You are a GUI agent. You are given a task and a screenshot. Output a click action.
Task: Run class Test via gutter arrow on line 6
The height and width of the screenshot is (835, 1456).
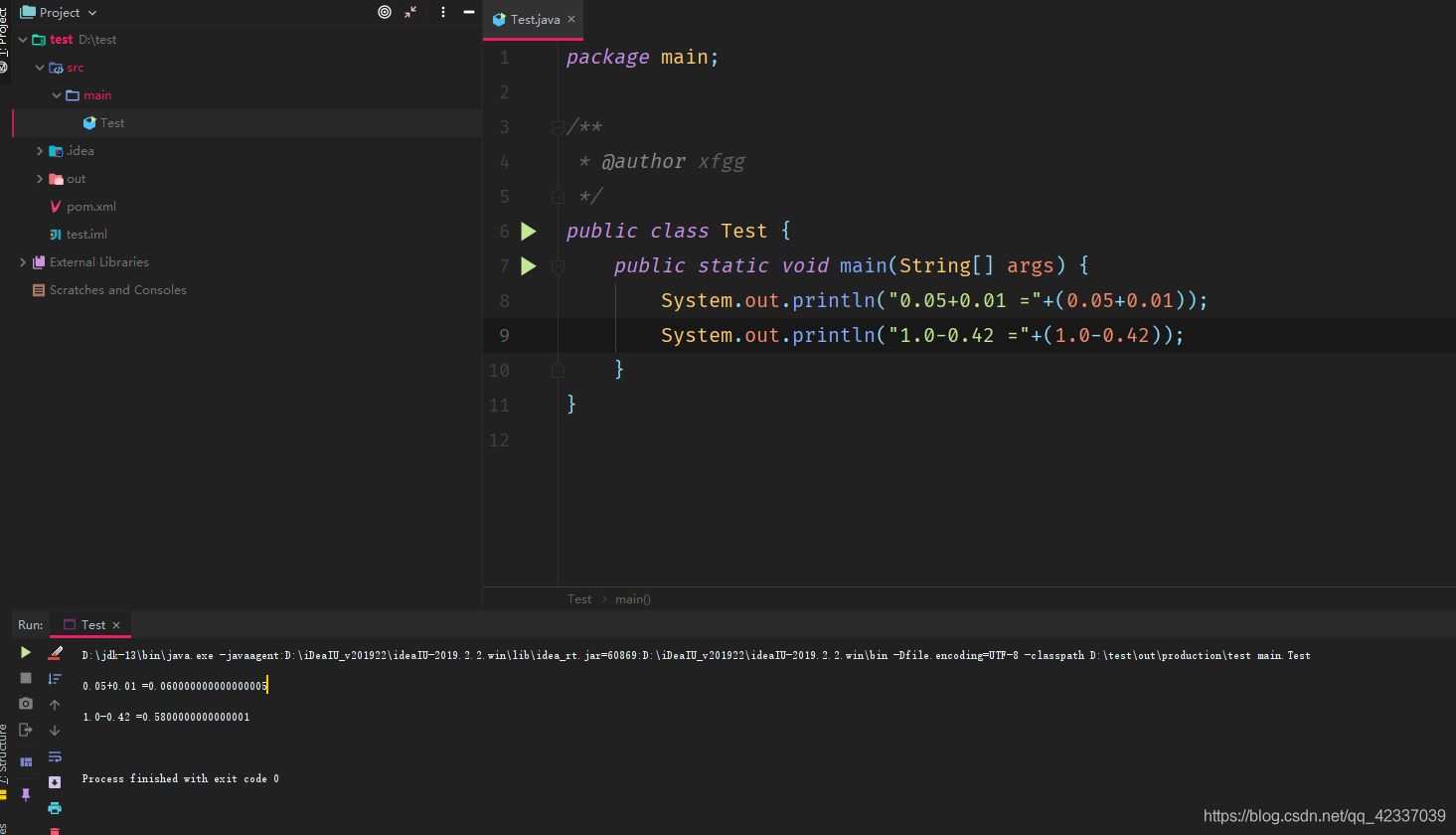(529, 232)
